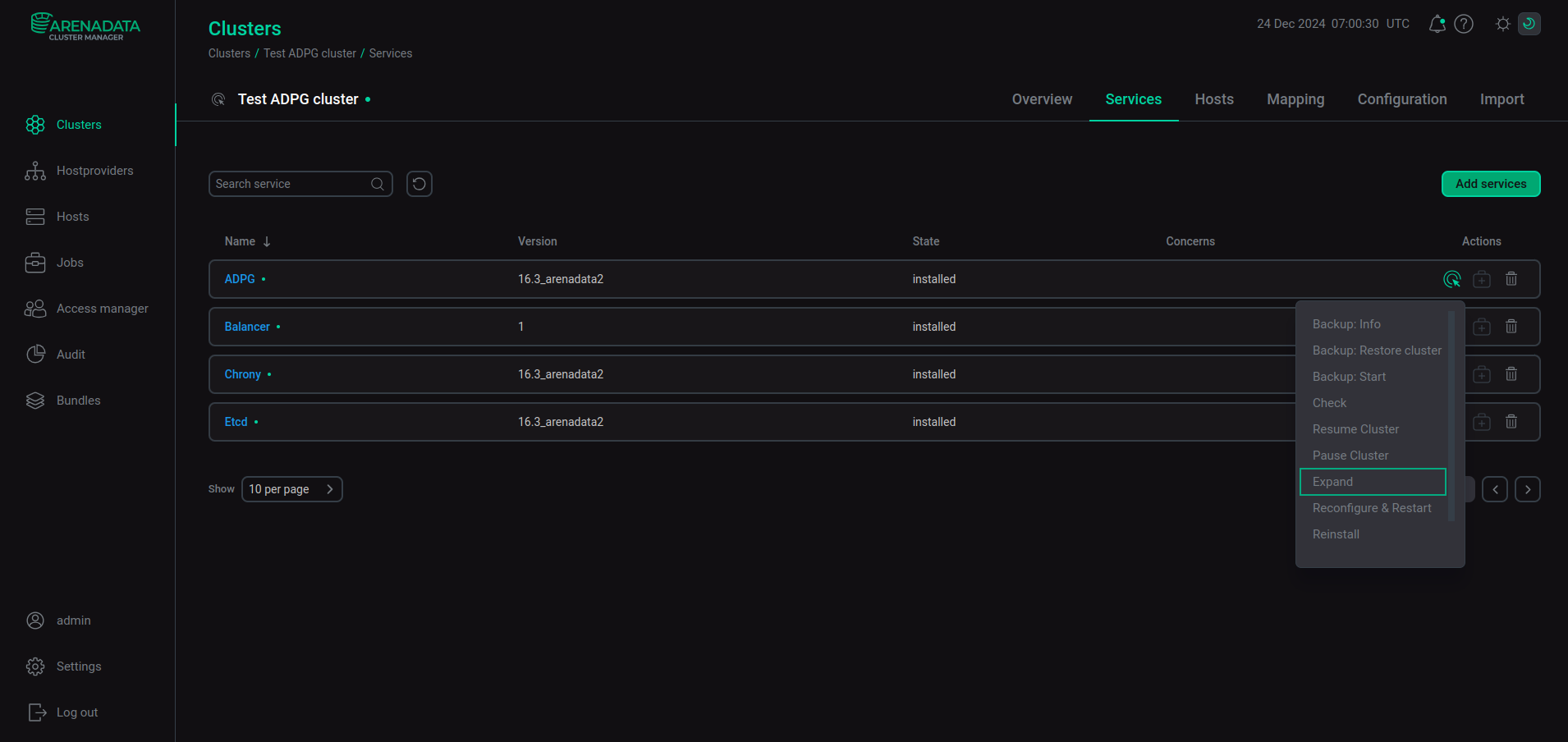Screen dimensions: 1568x742
Task: Switch to Overview tab
Action: tap(1042, 99)
